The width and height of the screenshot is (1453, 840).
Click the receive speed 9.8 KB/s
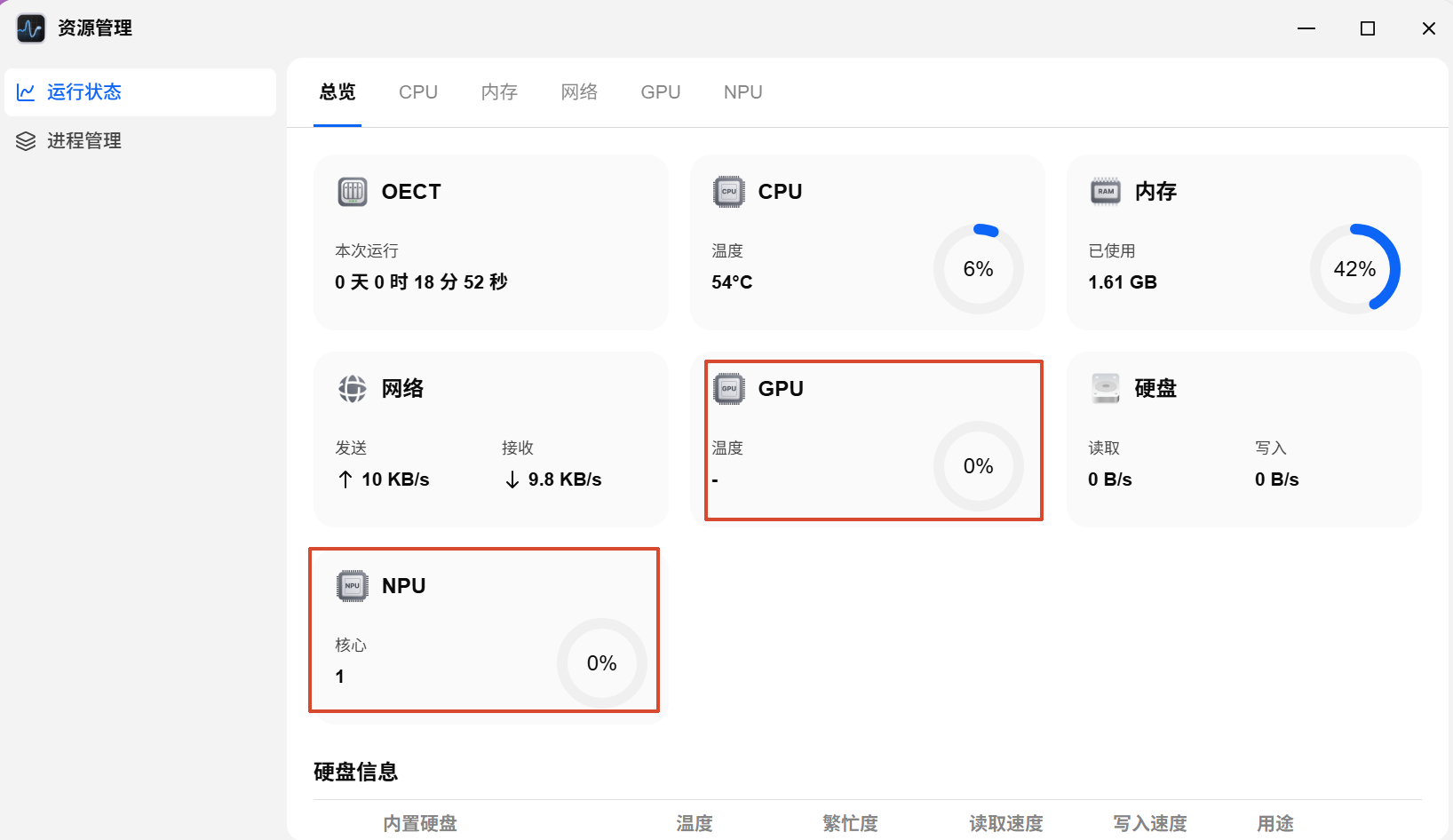pos(565,479)
